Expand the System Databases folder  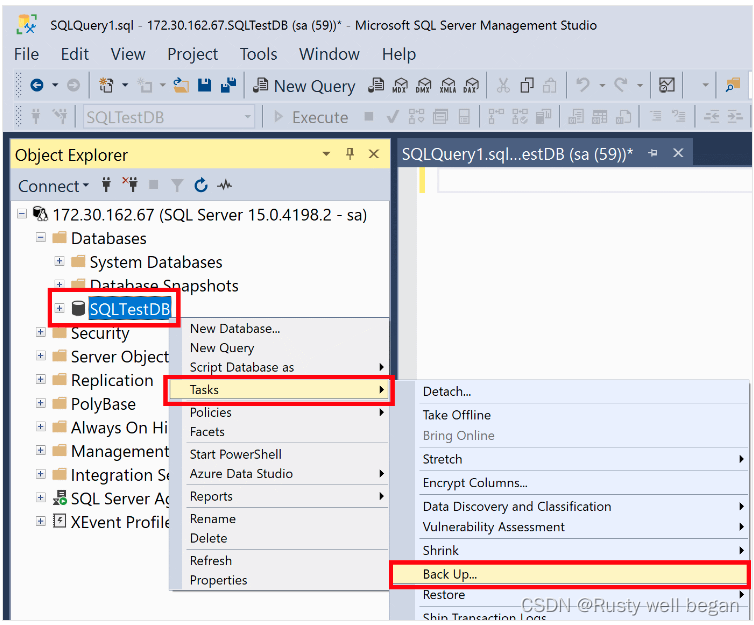click(x=59, y=261)
